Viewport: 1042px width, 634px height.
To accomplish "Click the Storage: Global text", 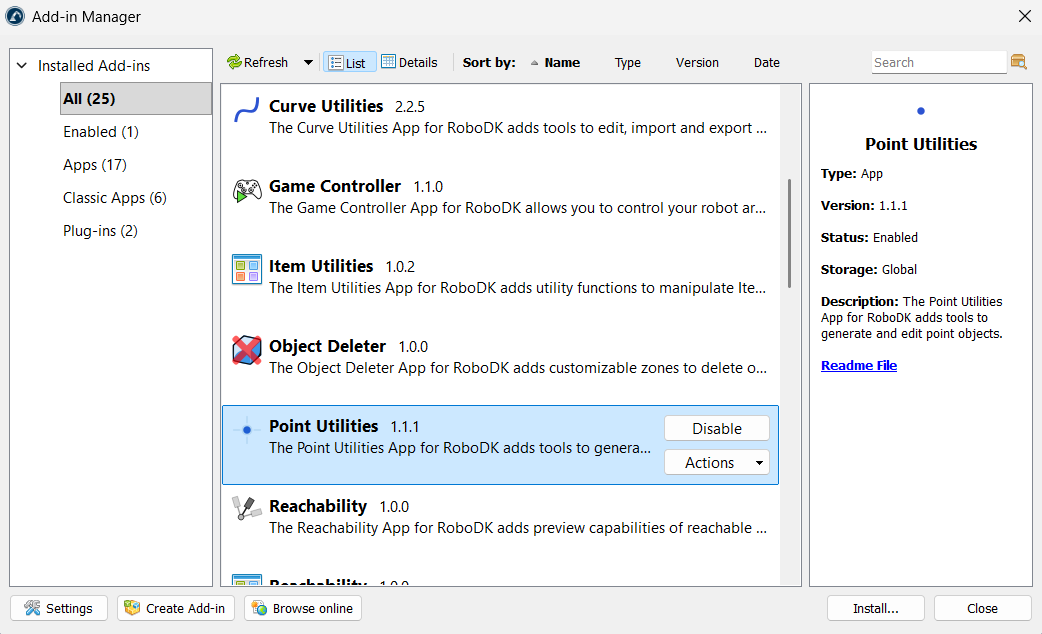I will 869,270.
